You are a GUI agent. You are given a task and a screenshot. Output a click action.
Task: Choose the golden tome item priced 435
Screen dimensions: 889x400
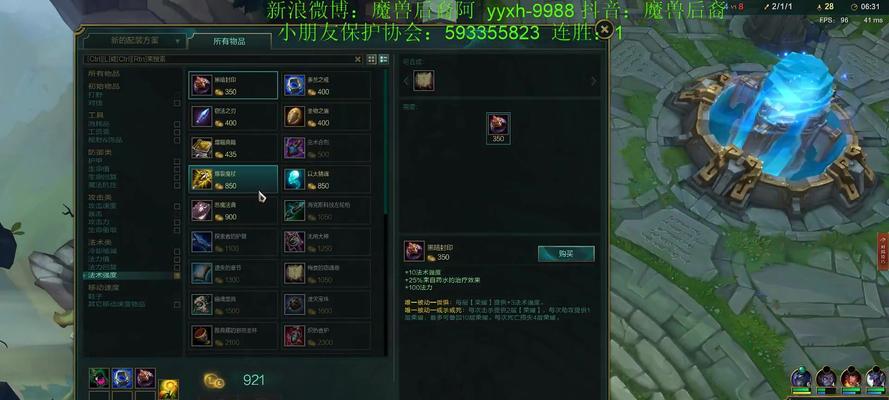233,148
